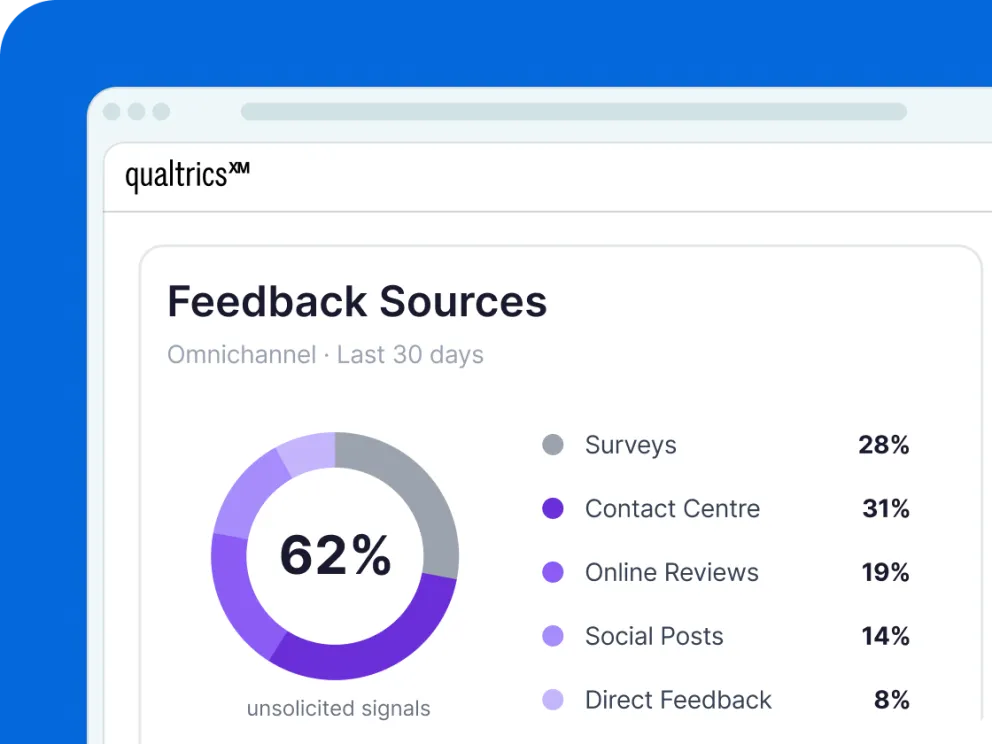992x744 pixels.
Task: Click the 31% Contact Centre value
Action: (886, 509)
